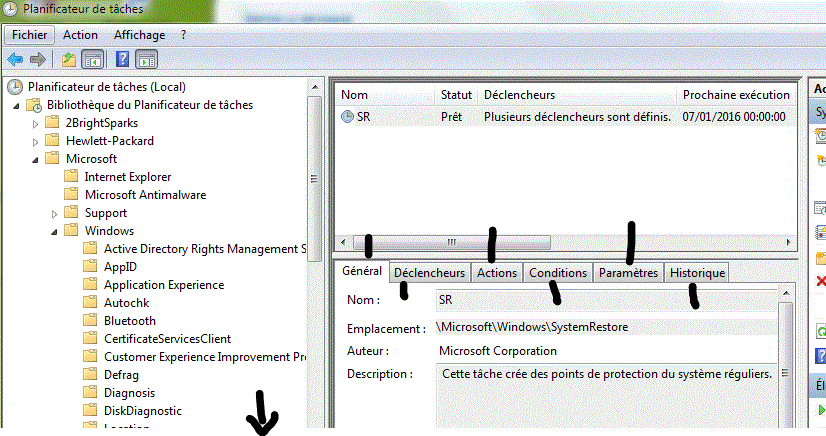Open the Fichier menu
The height and width of the screenshot is (436, 826).
point(30,35)
